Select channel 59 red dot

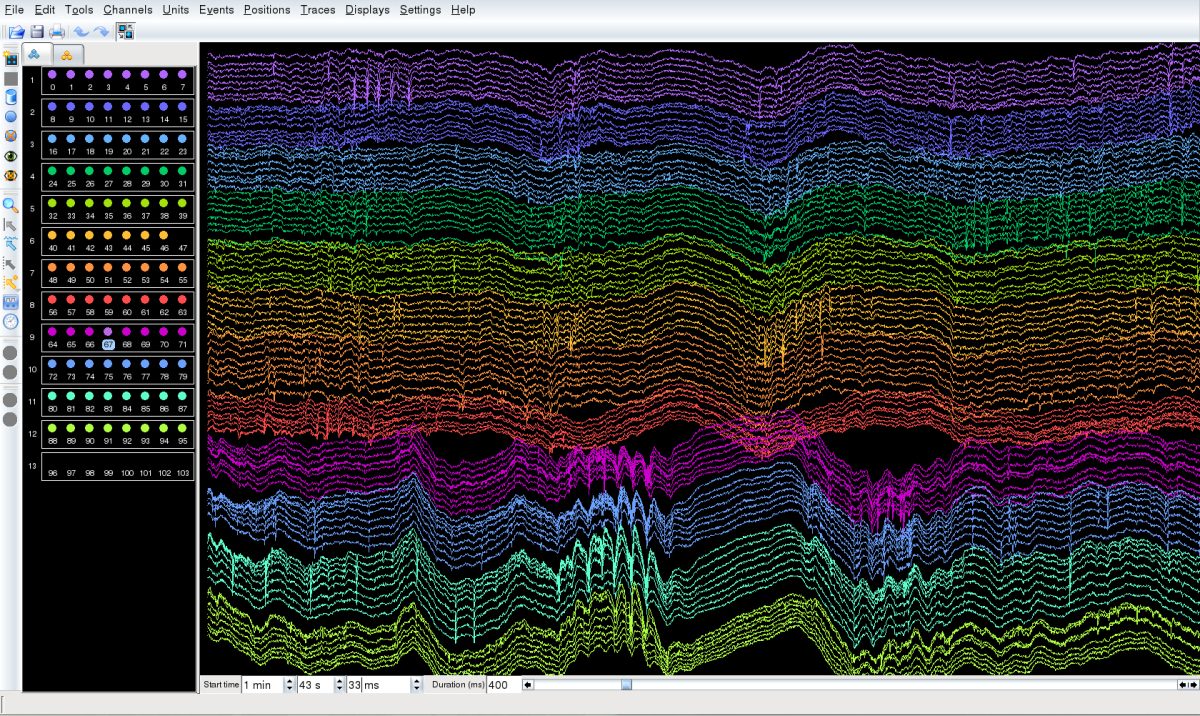pos(108,299)
